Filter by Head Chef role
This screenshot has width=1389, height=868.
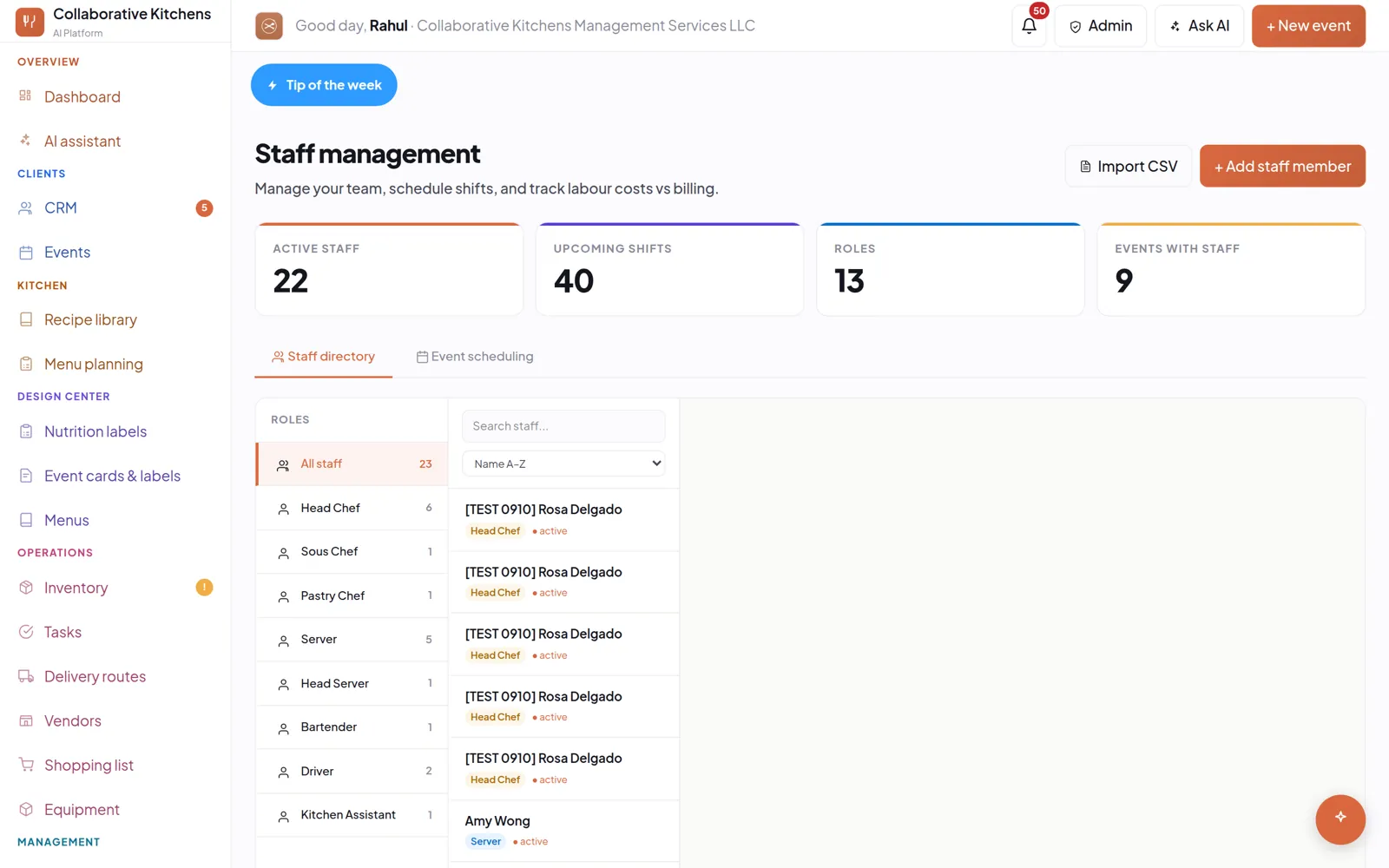click(352, 508)
